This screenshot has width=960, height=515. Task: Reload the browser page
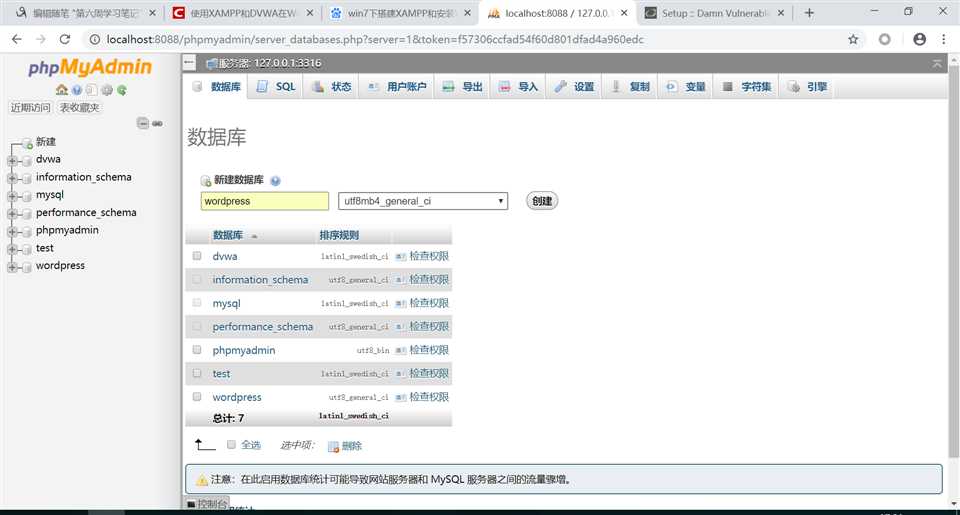[x=65, y=39]
